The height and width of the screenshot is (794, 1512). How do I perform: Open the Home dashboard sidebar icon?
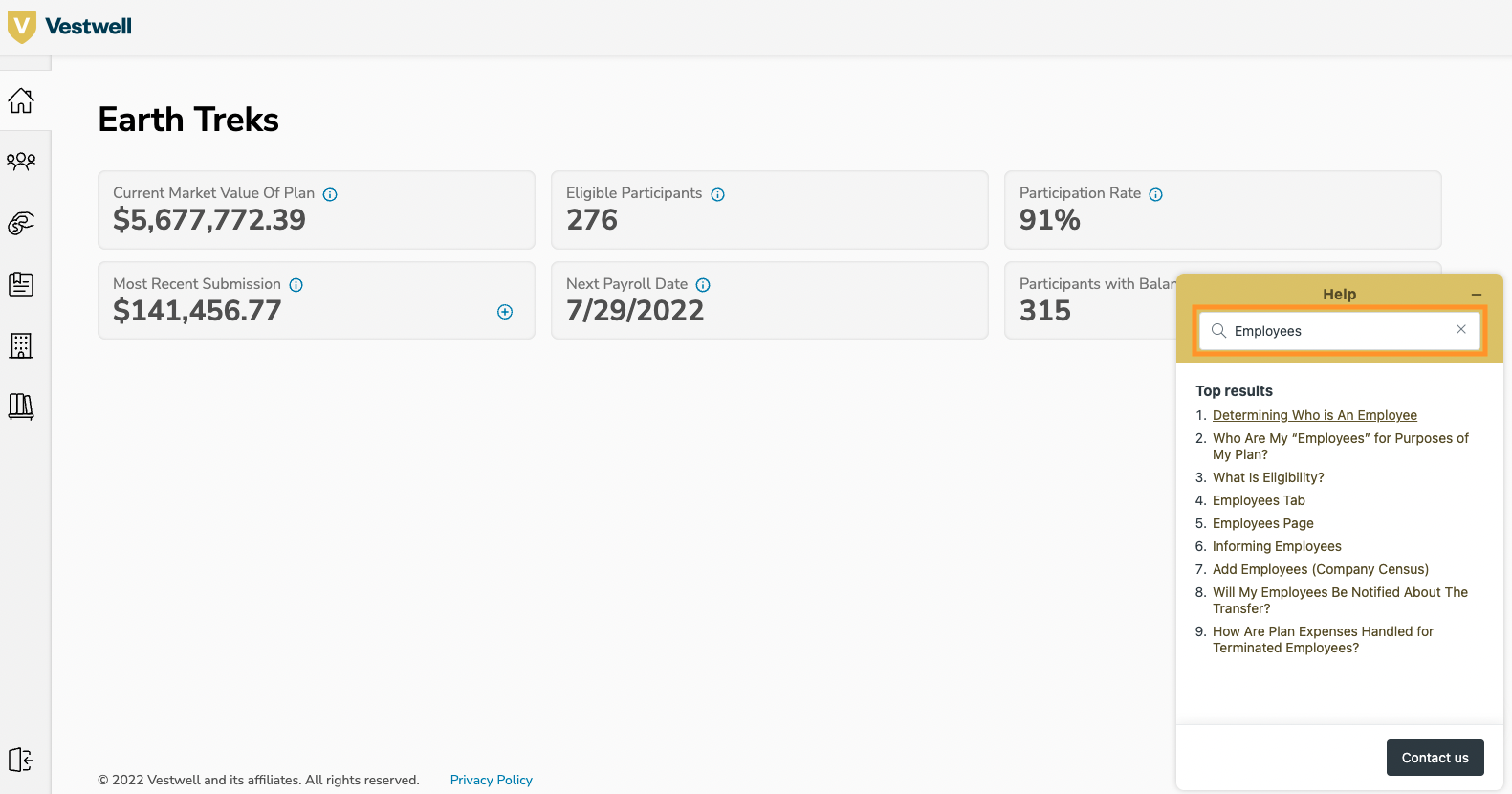tap(21, 100)
